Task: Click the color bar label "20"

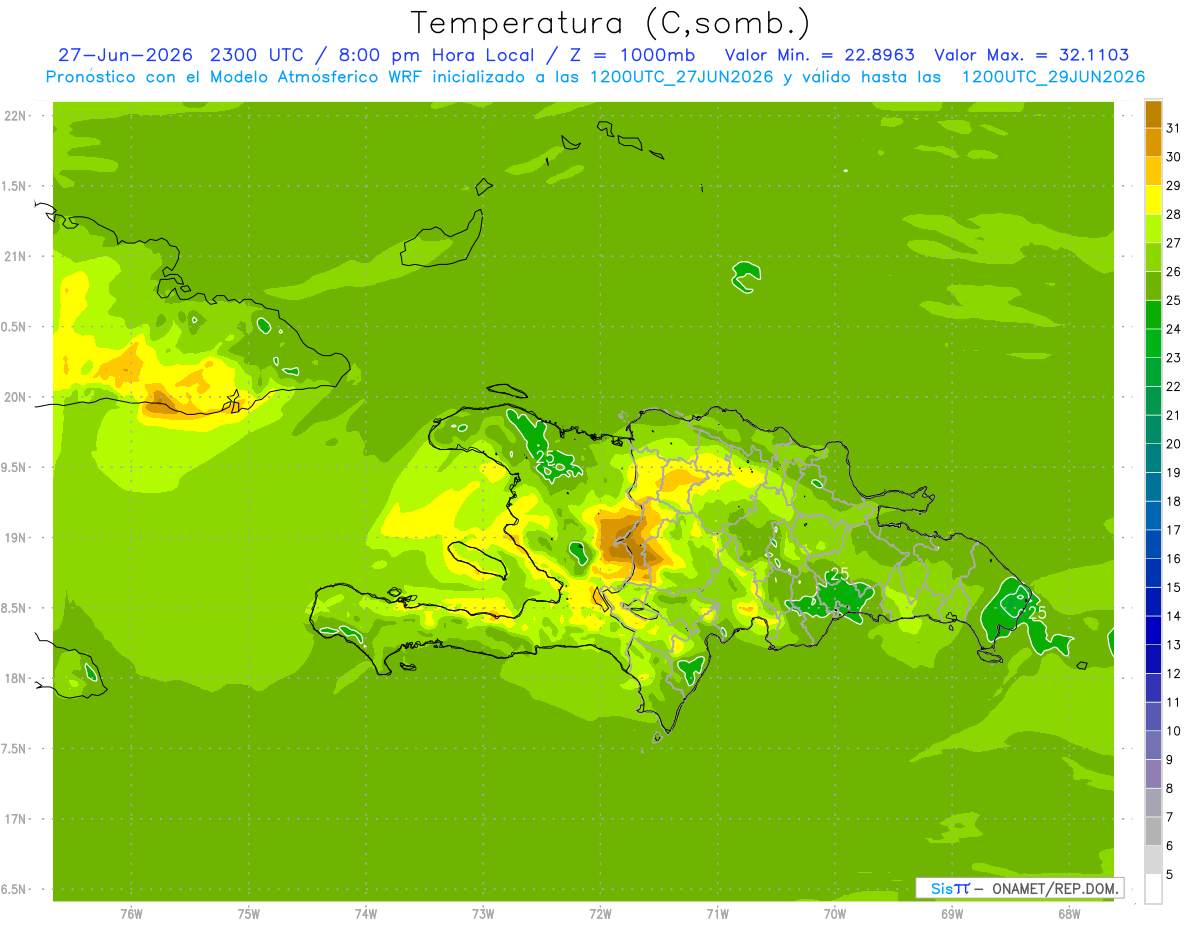Action: (x=1174, y=444)
